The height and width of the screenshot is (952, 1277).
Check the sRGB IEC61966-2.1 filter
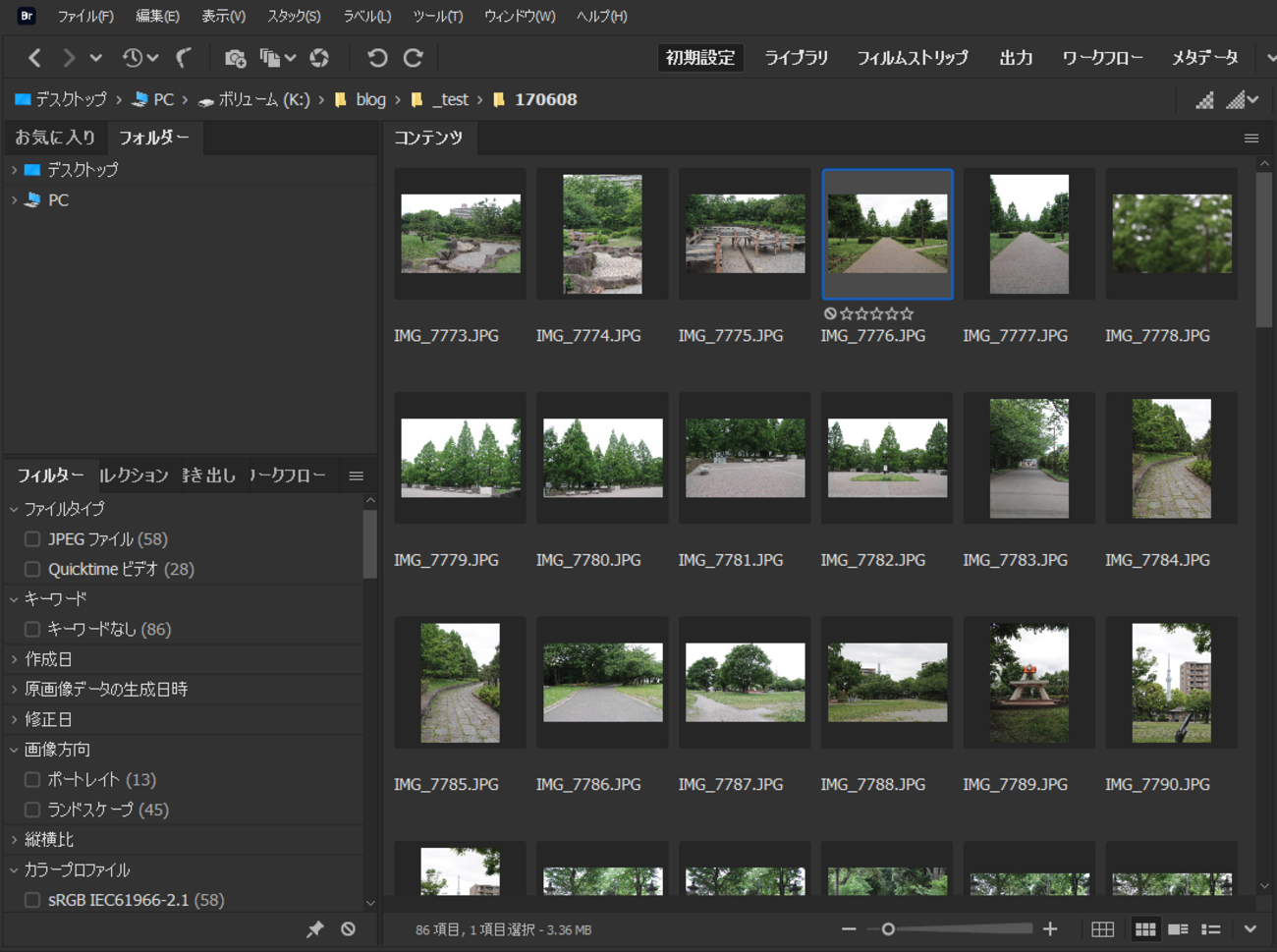pos(32,900)
